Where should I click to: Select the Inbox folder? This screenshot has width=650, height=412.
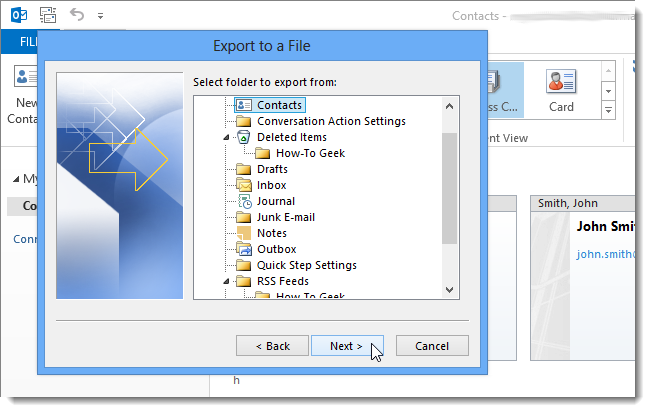point(272,185)
